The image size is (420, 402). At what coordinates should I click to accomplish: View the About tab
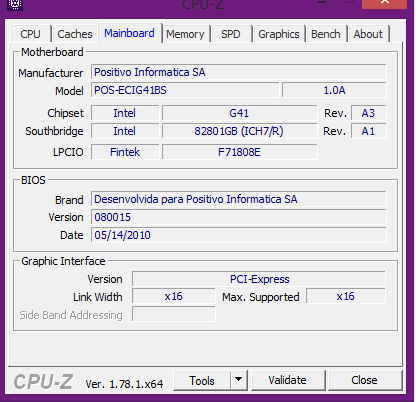tap(368, 34)
